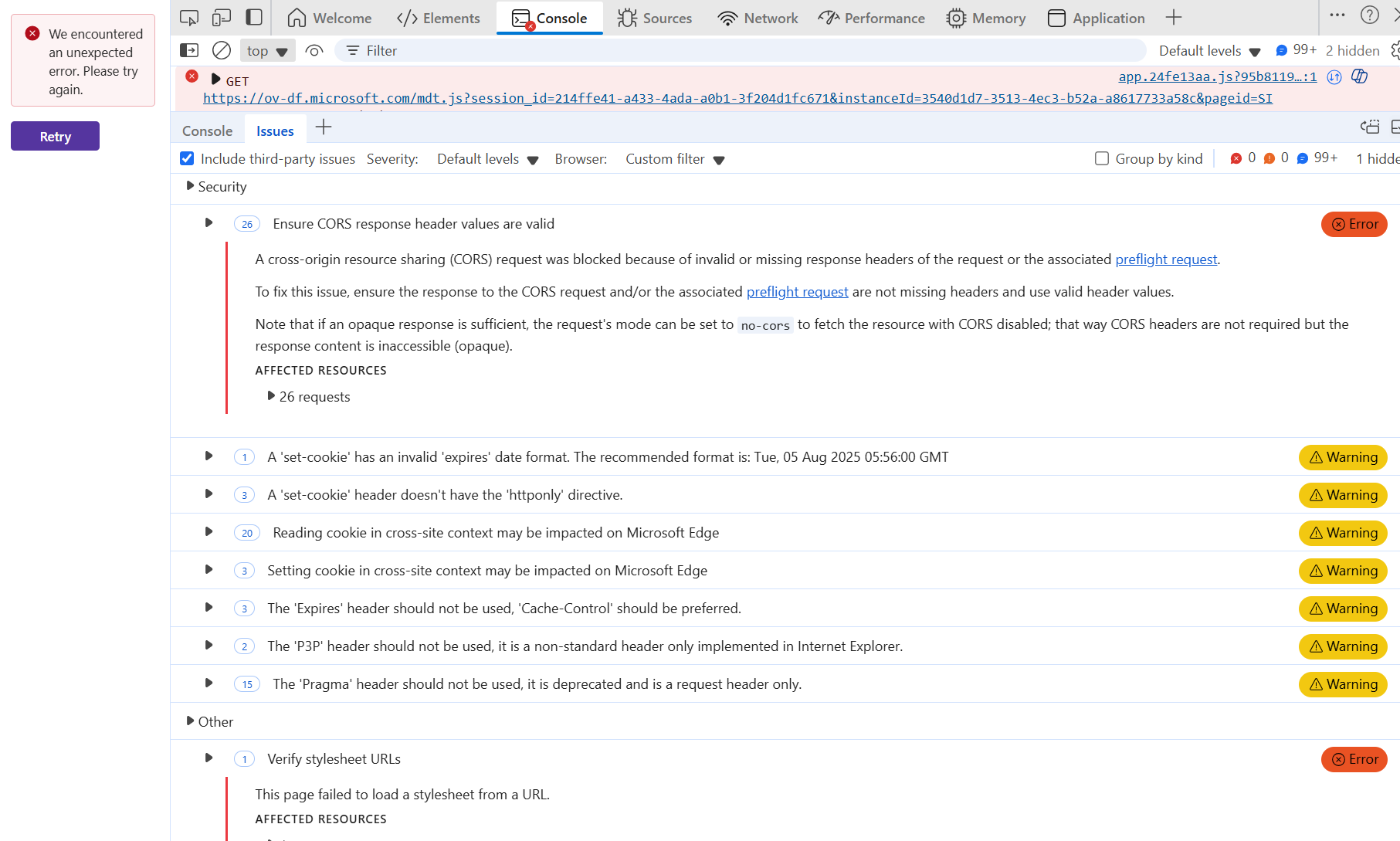Expand the 26 requests list
The height and width of the screenshot is (841, 1400).
coord(271,395)
